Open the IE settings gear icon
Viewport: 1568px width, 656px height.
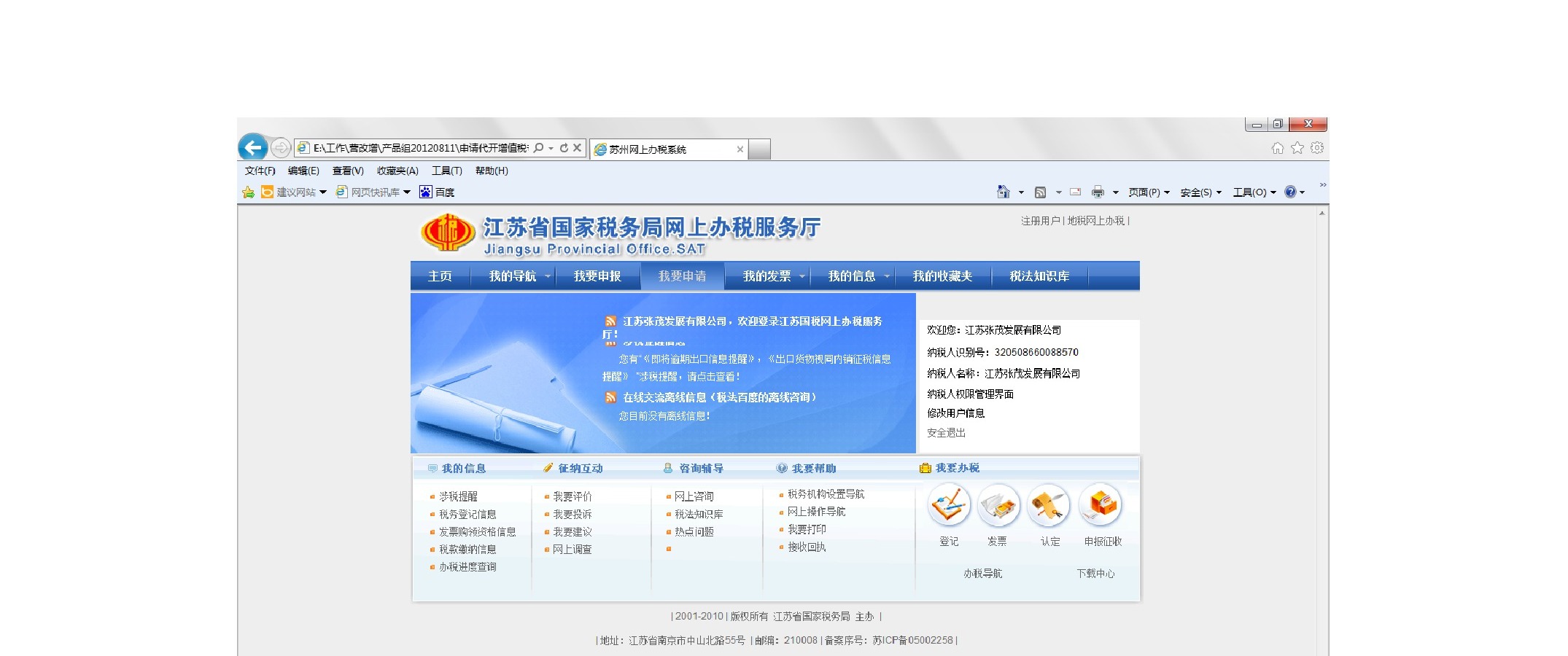pos(1317,148)
